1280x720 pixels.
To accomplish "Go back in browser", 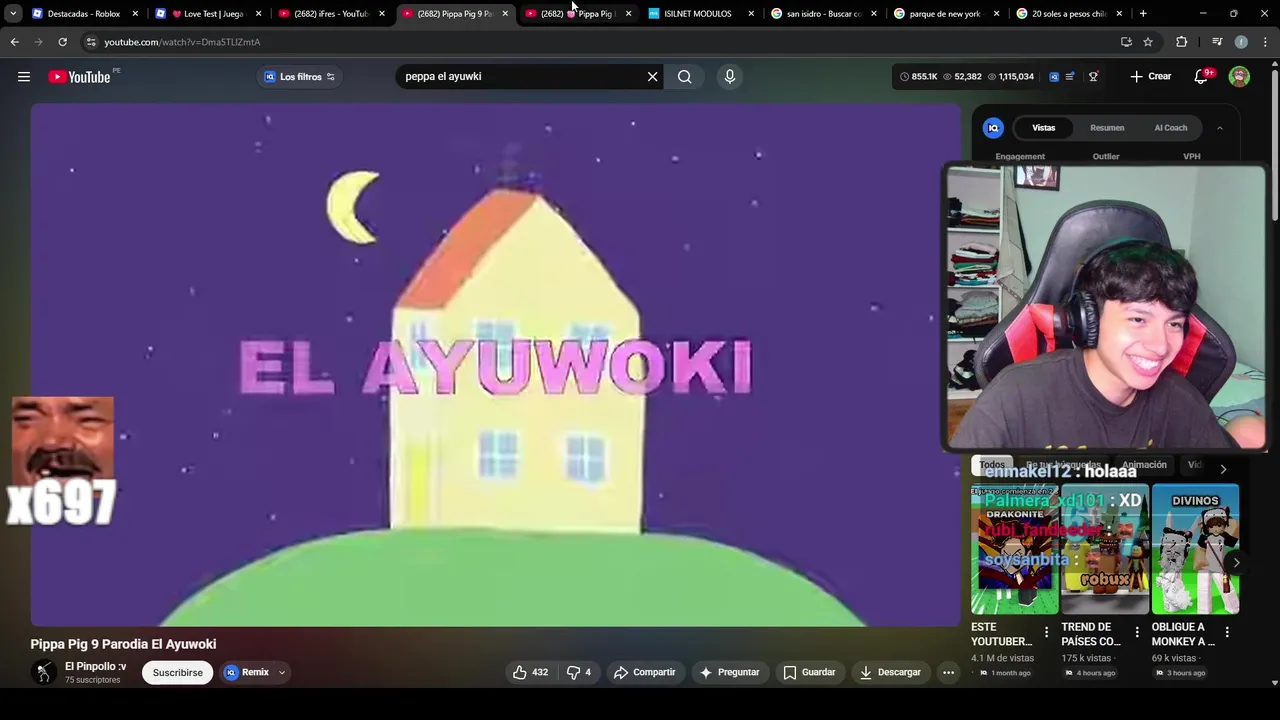I will tap(14, 42).
